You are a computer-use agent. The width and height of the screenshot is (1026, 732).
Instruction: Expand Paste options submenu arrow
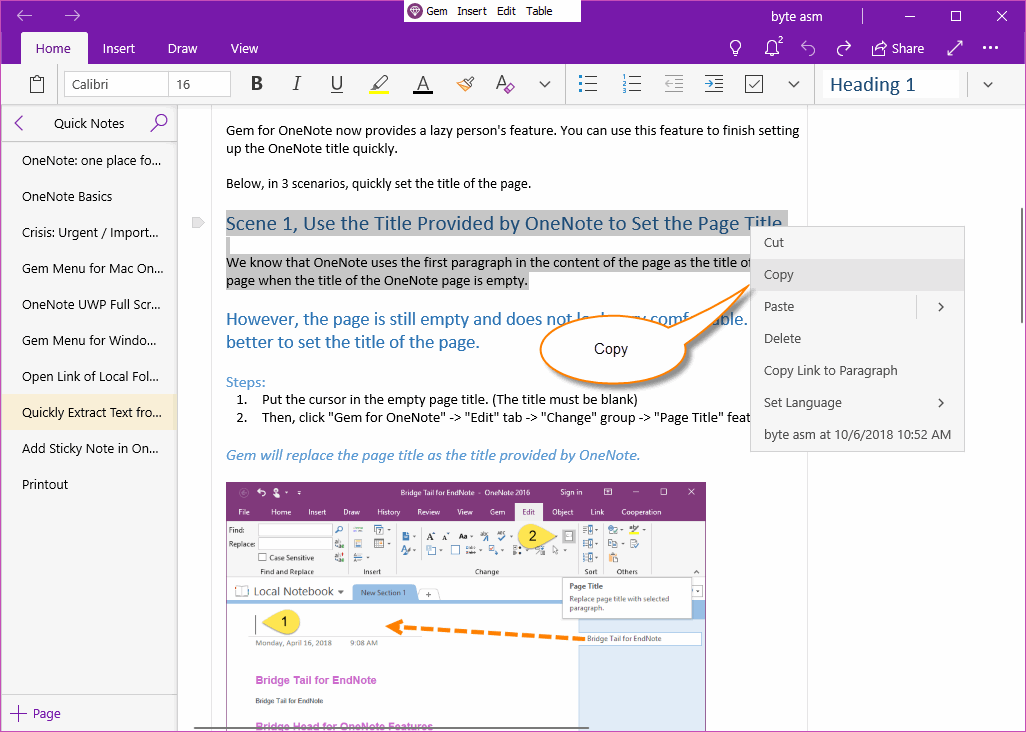[941, 307]
